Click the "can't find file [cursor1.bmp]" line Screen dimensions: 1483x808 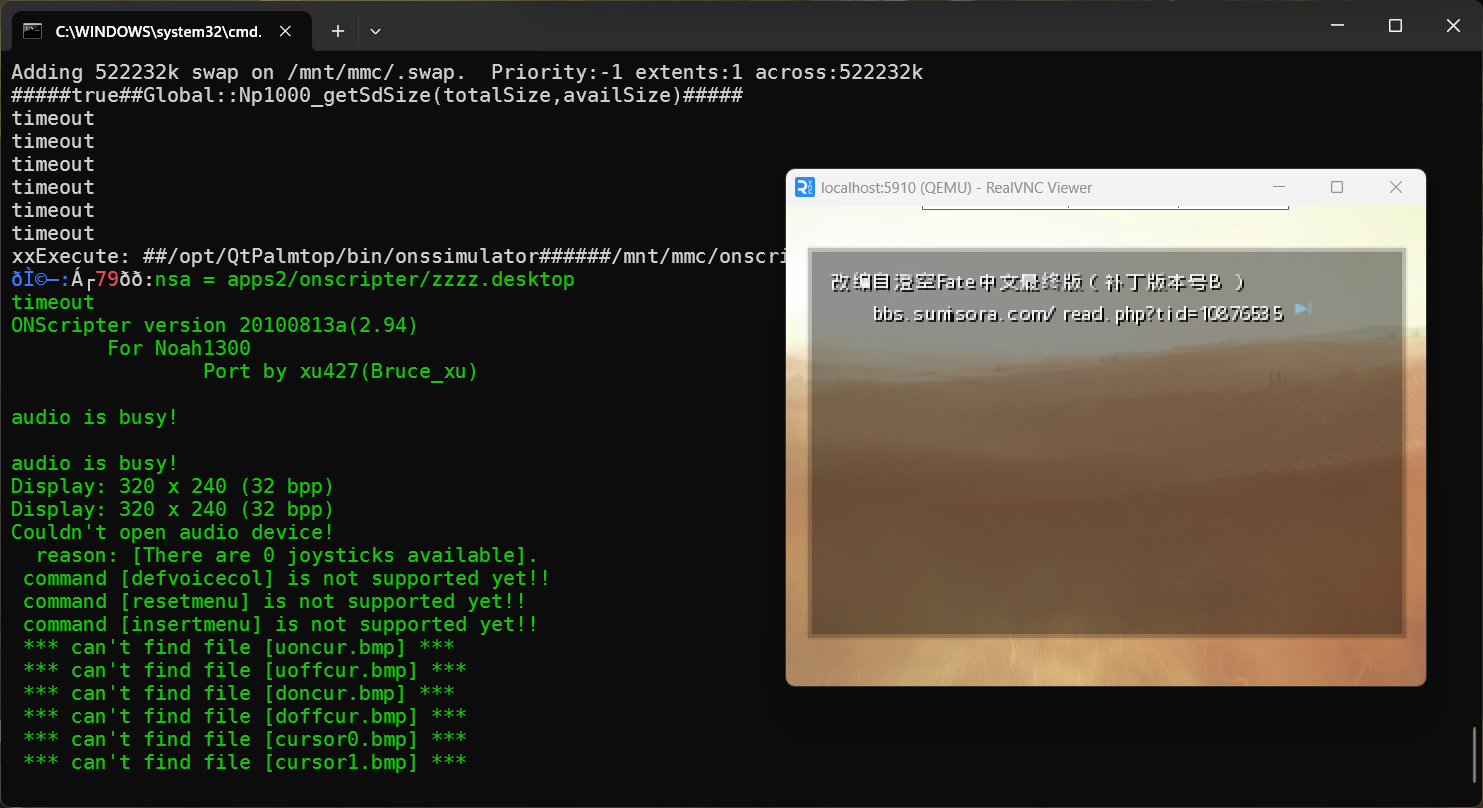coord(245,762)
